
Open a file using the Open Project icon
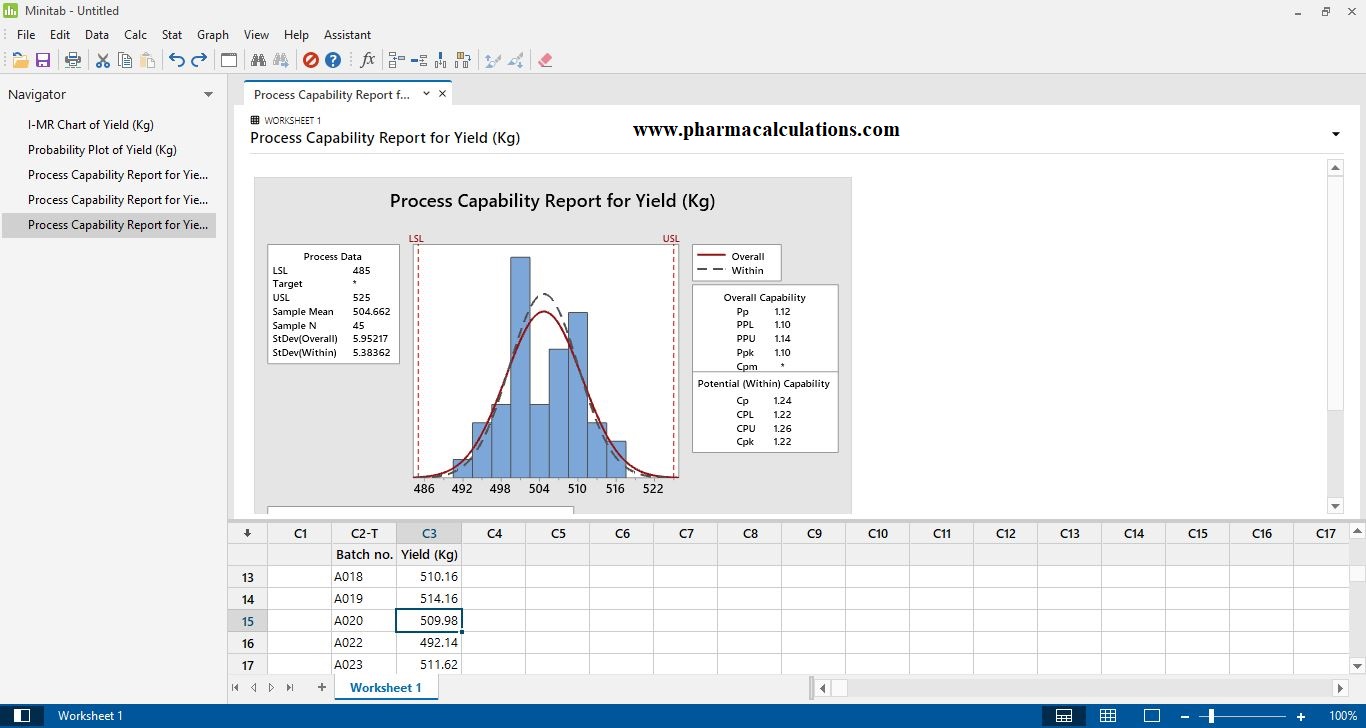click(x=20, y=59)
